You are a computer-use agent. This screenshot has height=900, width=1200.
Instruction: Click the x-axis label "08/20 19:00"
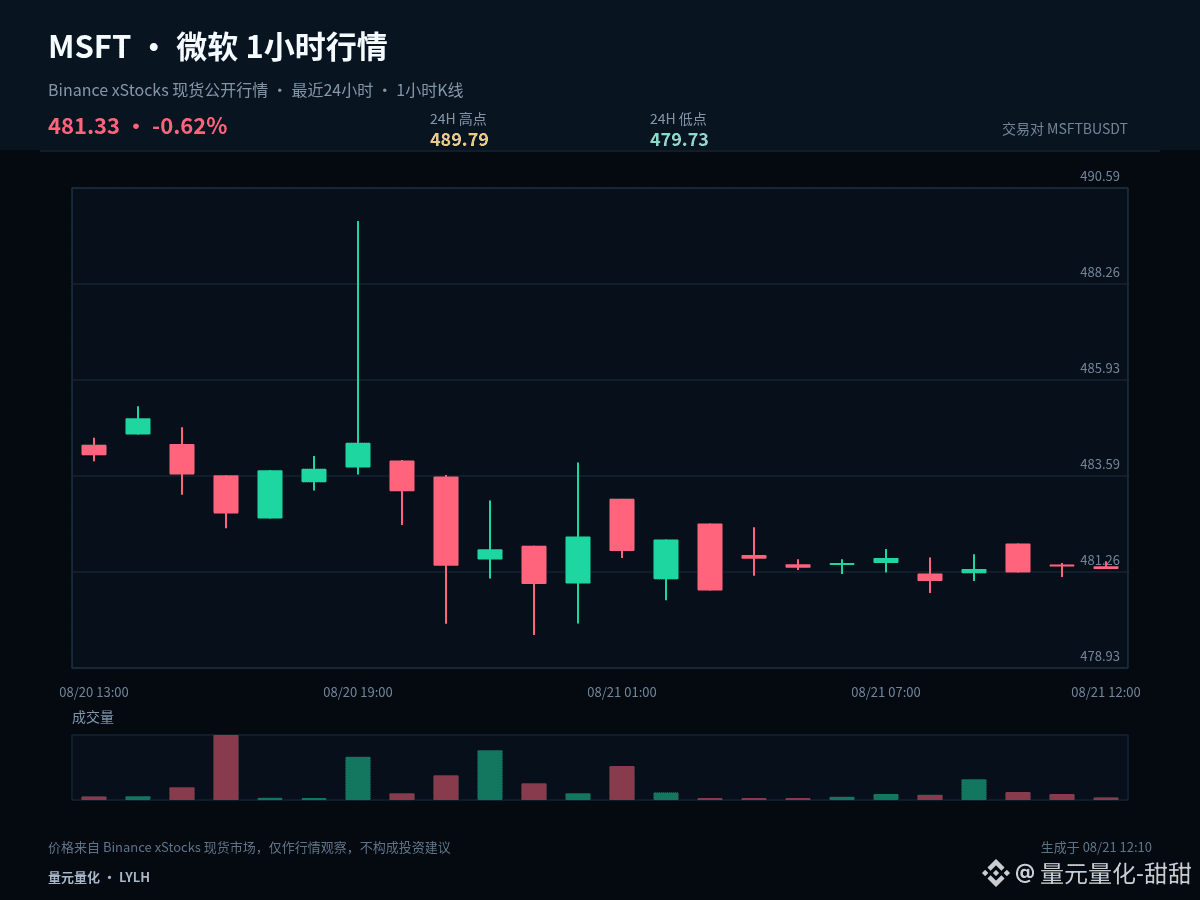[x=358, y=692]
